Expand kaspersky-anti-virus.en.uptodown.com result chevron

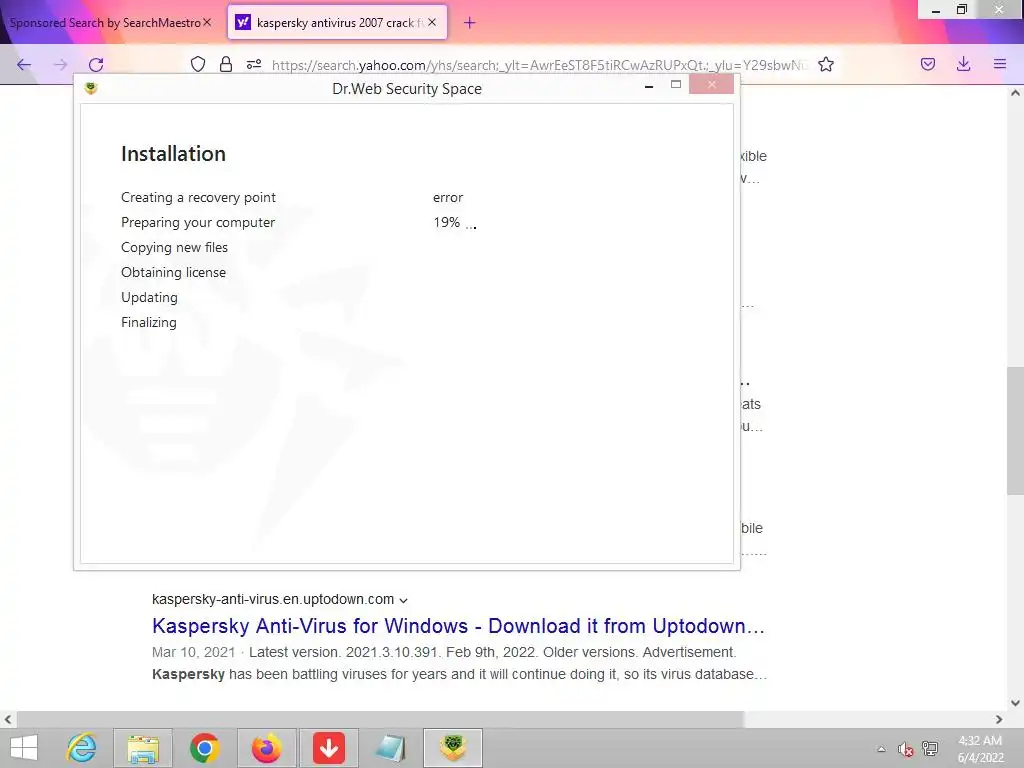pos(404,600)
